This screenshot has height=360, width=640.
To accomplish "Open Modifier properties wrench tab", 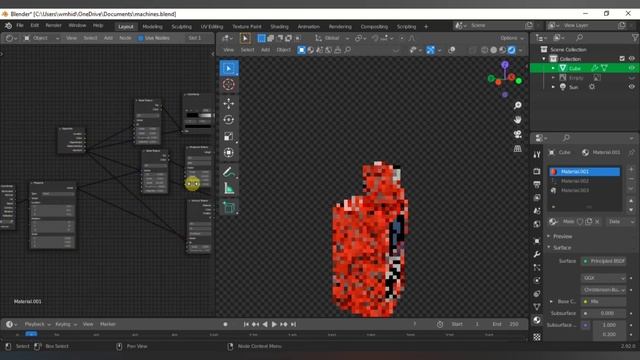I will 537,254.
